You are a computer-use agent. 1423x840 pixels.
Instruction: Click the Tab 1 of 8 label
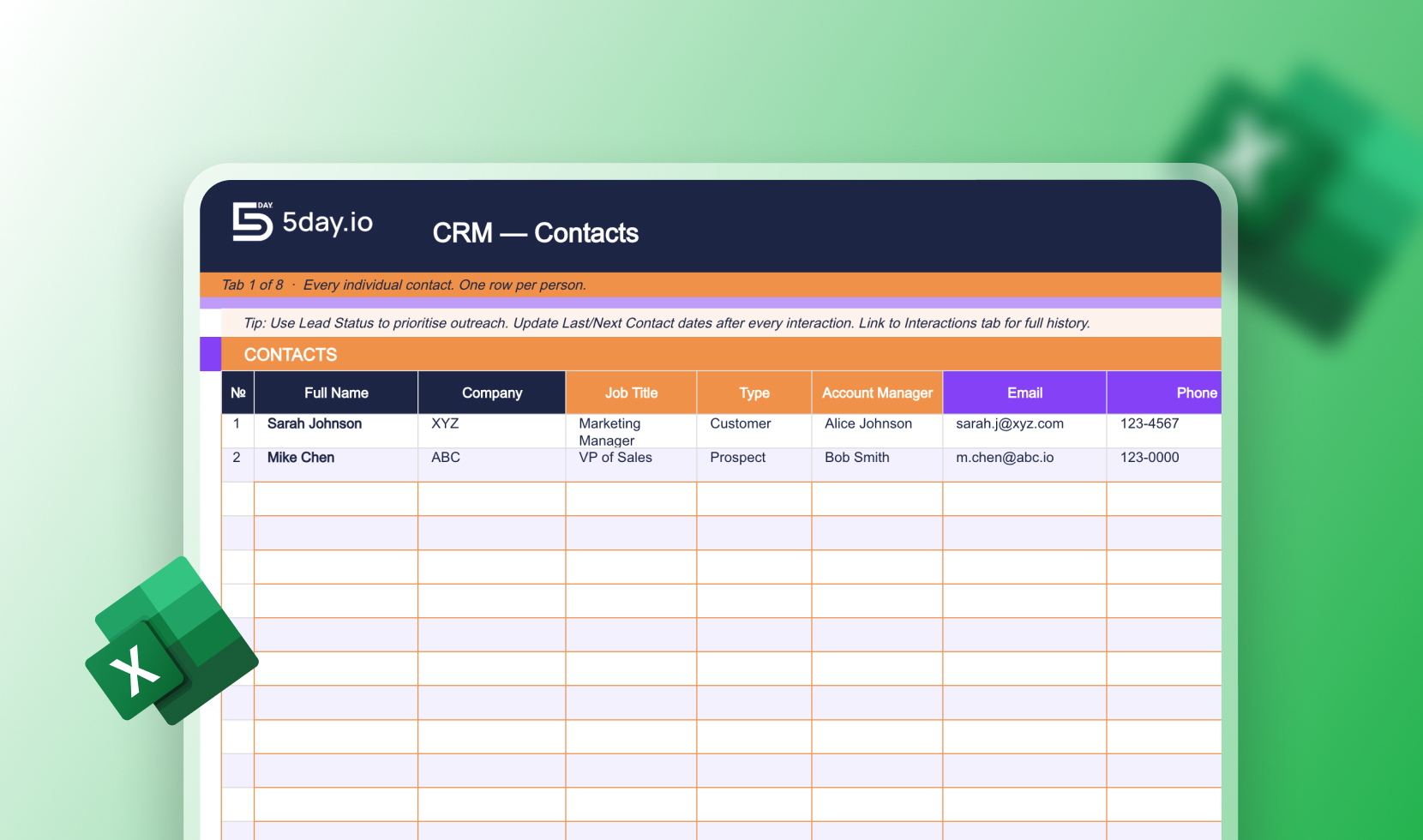(x=252, y=285)
